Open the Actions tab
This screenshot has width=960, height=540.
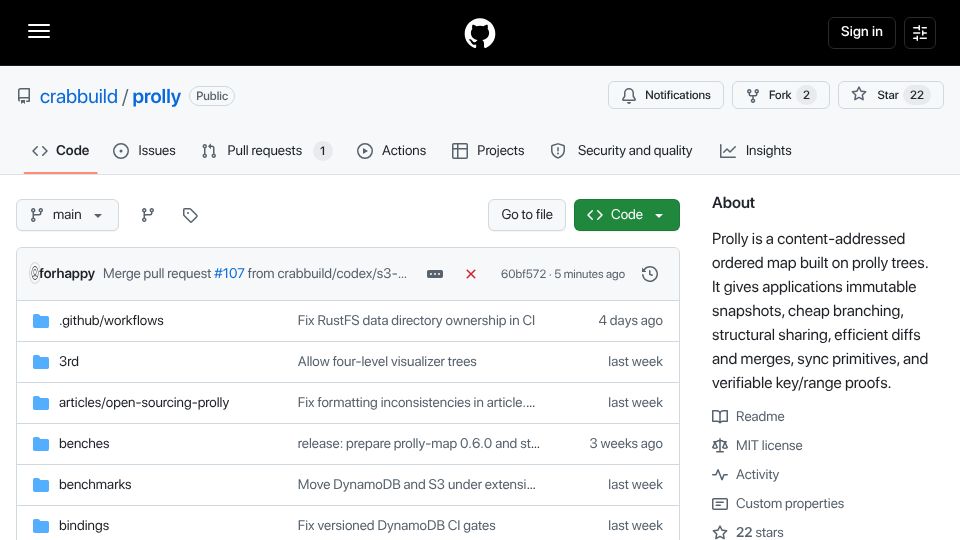pos(391,151)
